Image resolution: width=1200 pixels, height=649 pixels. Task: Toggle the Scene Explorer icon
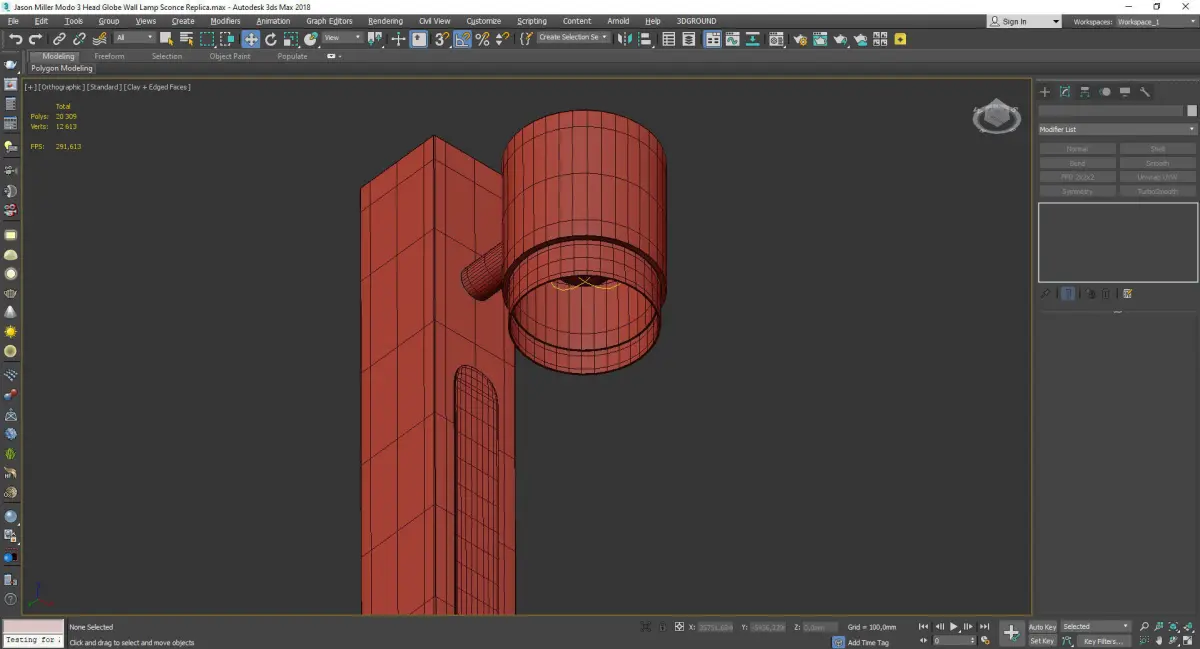coord(669,39)
